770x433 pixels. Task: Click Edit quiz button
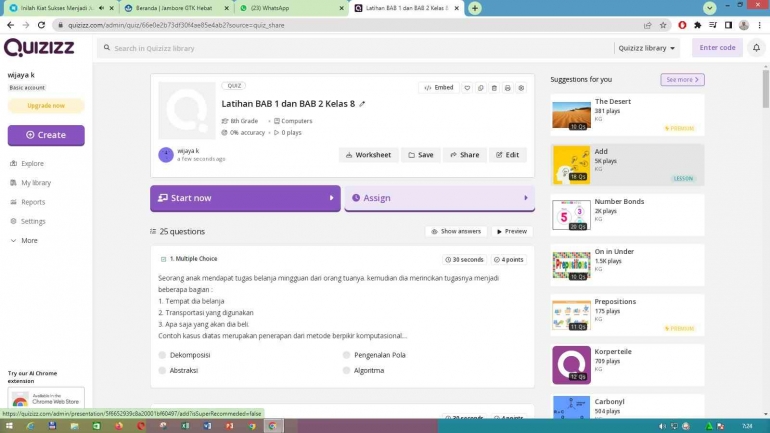507,155
